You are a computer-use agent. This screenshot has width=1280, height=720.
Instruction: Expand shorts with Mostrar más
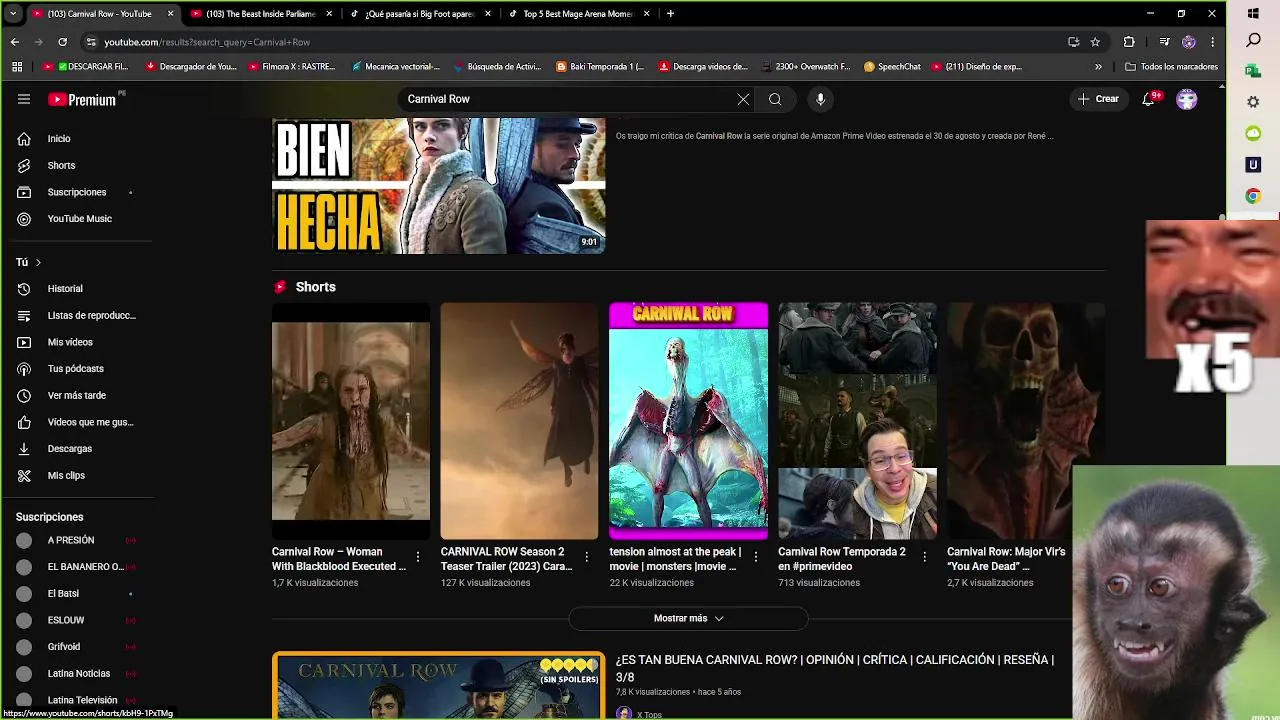[688, 618]
